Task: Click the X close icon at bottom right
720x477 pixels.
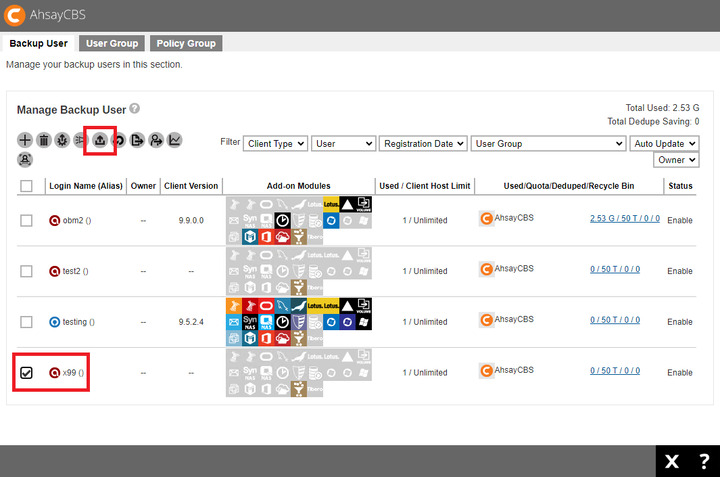Action: tap(673, 461)
